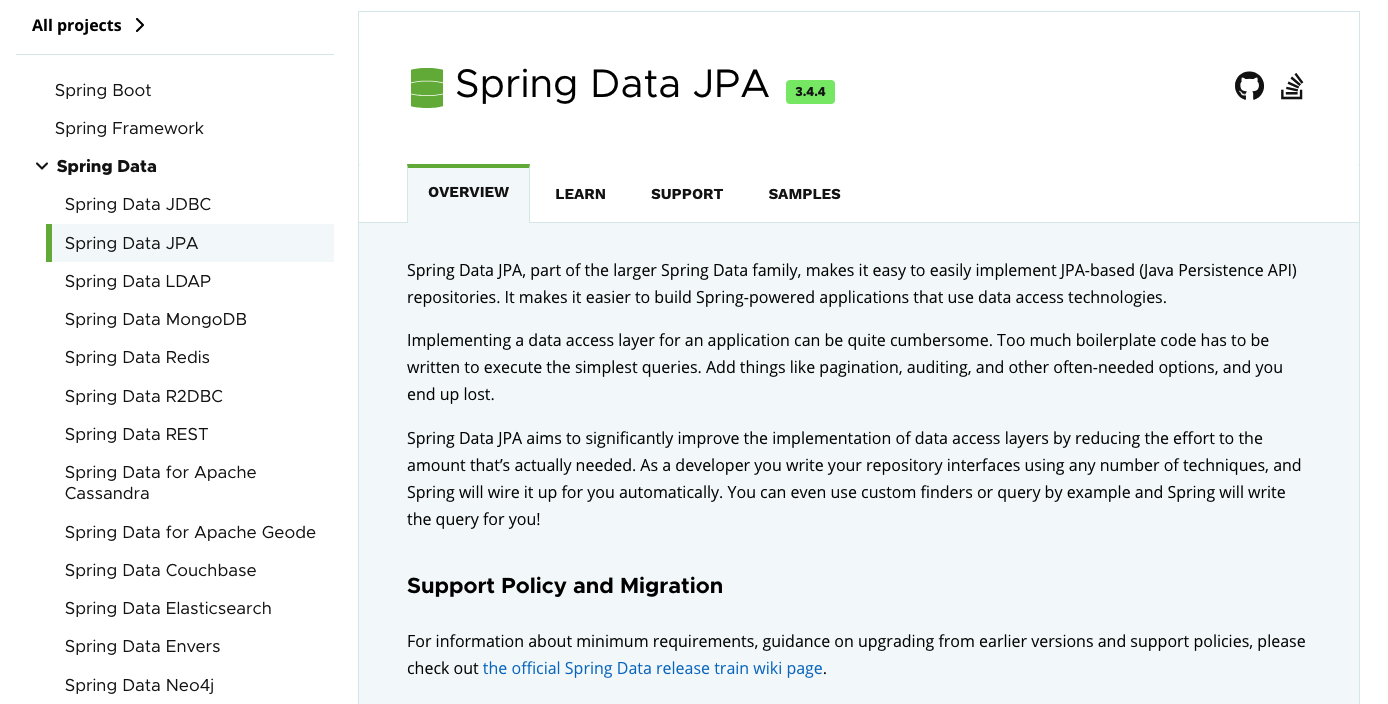The image size is (1388, 704).
Task: Switch to the Support tab
Action: 686,194
